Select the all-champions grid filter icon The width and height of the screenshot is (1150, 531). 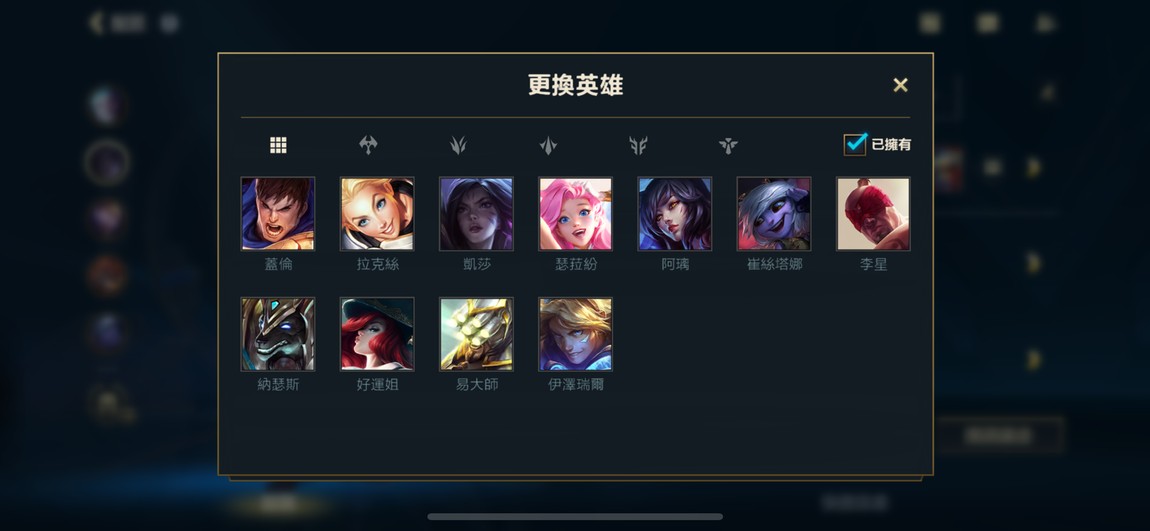point(278,145)
